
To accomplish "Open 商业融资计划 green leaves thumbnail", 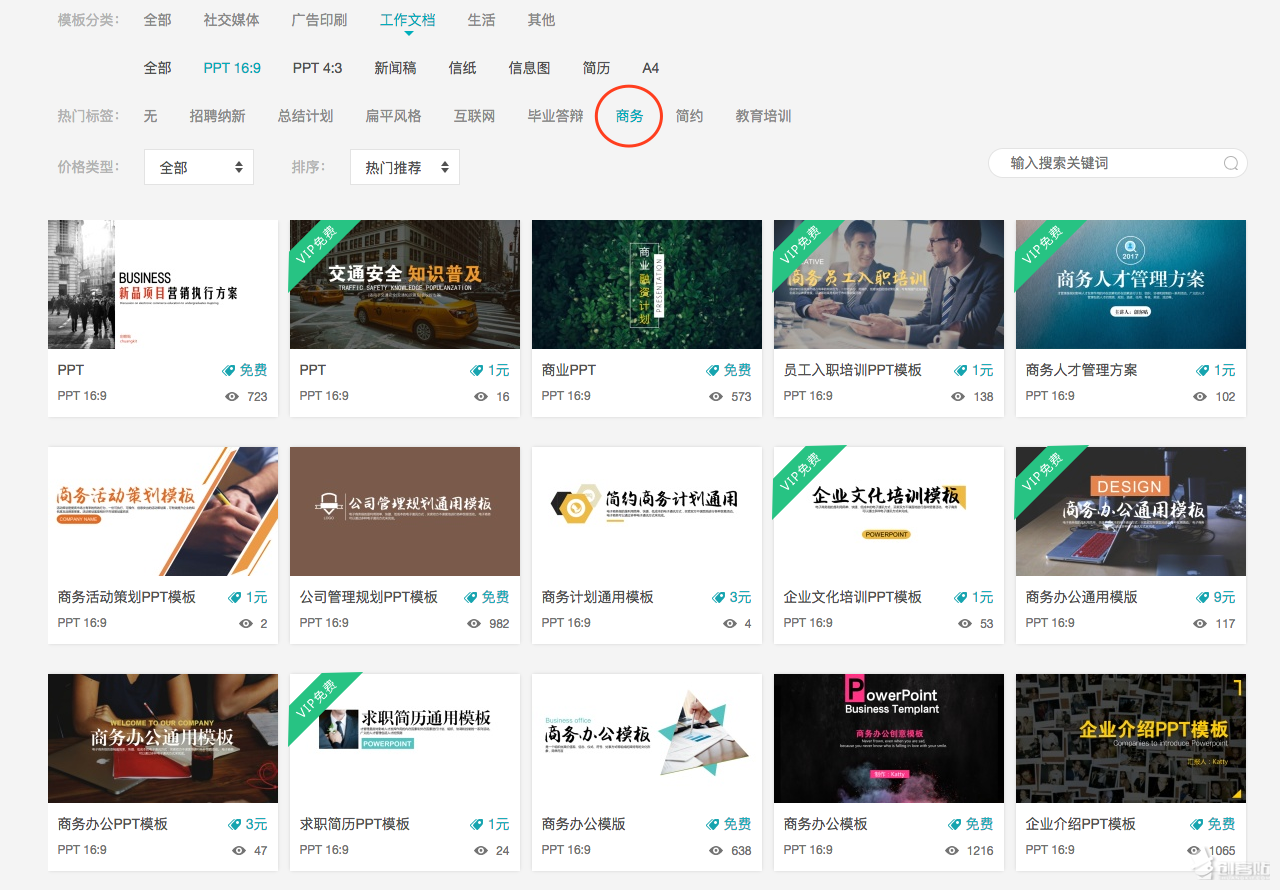I will 647,284.
